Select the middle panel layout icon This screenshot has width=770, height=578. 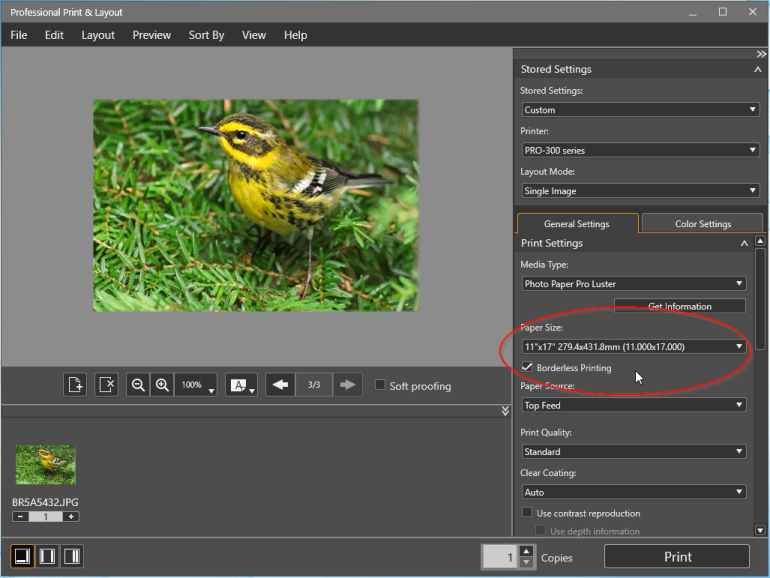46,555
